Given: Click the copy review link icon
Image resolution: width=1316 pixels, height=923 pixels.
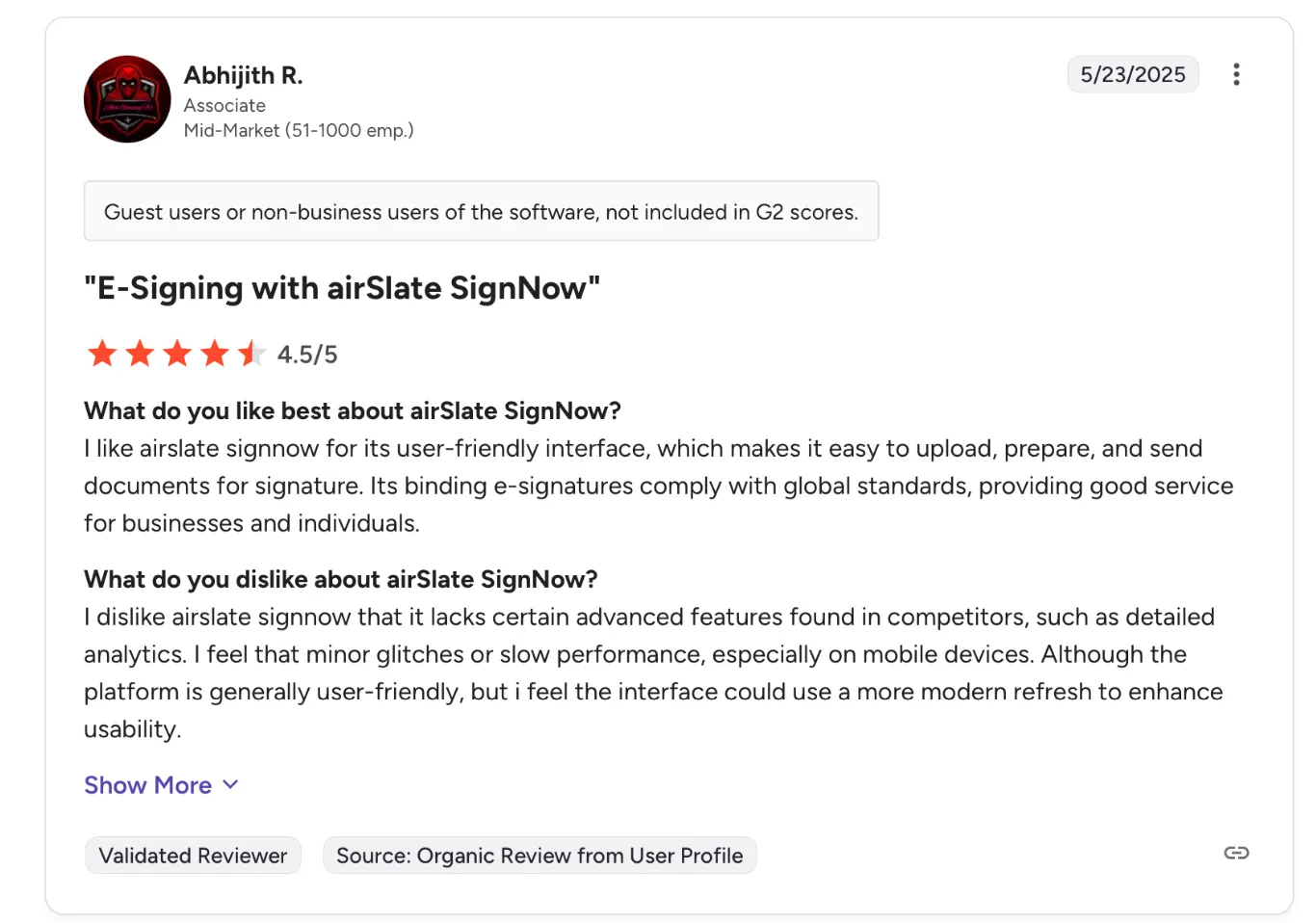Looking at the screenshot, I should (1236, 853).
